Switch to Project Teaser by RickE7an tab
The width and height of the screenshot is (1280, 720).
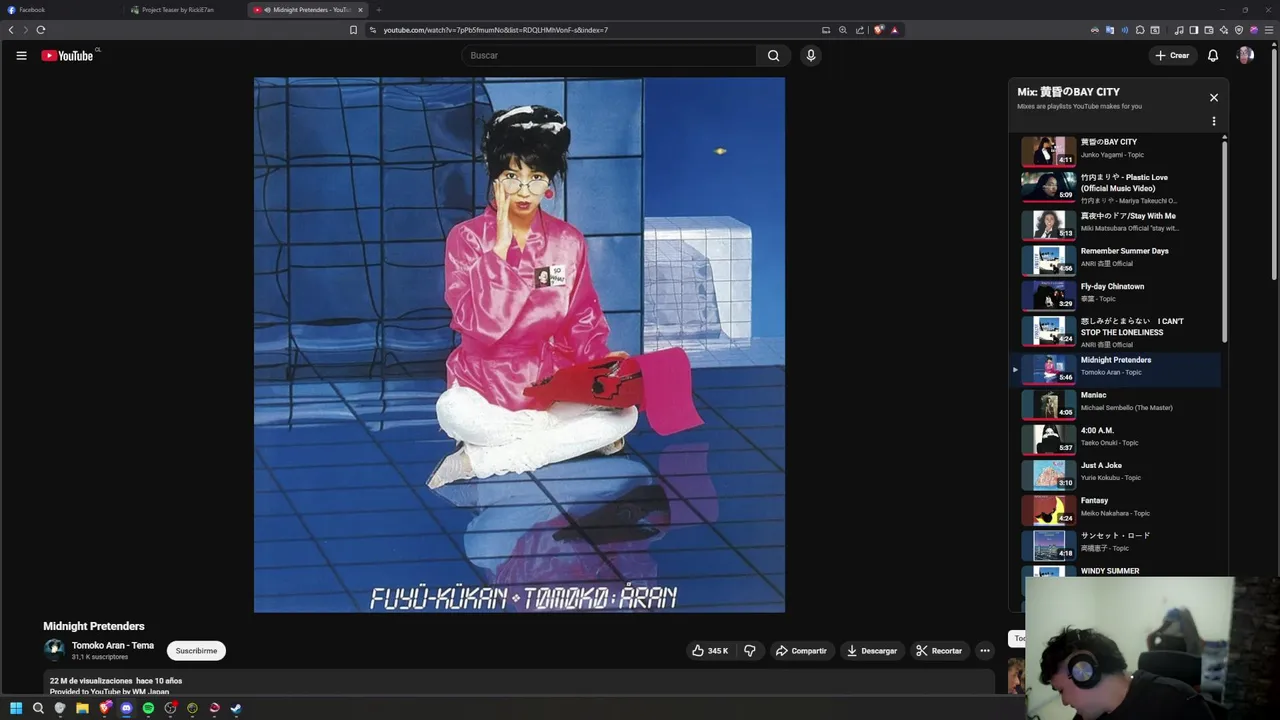185,10
